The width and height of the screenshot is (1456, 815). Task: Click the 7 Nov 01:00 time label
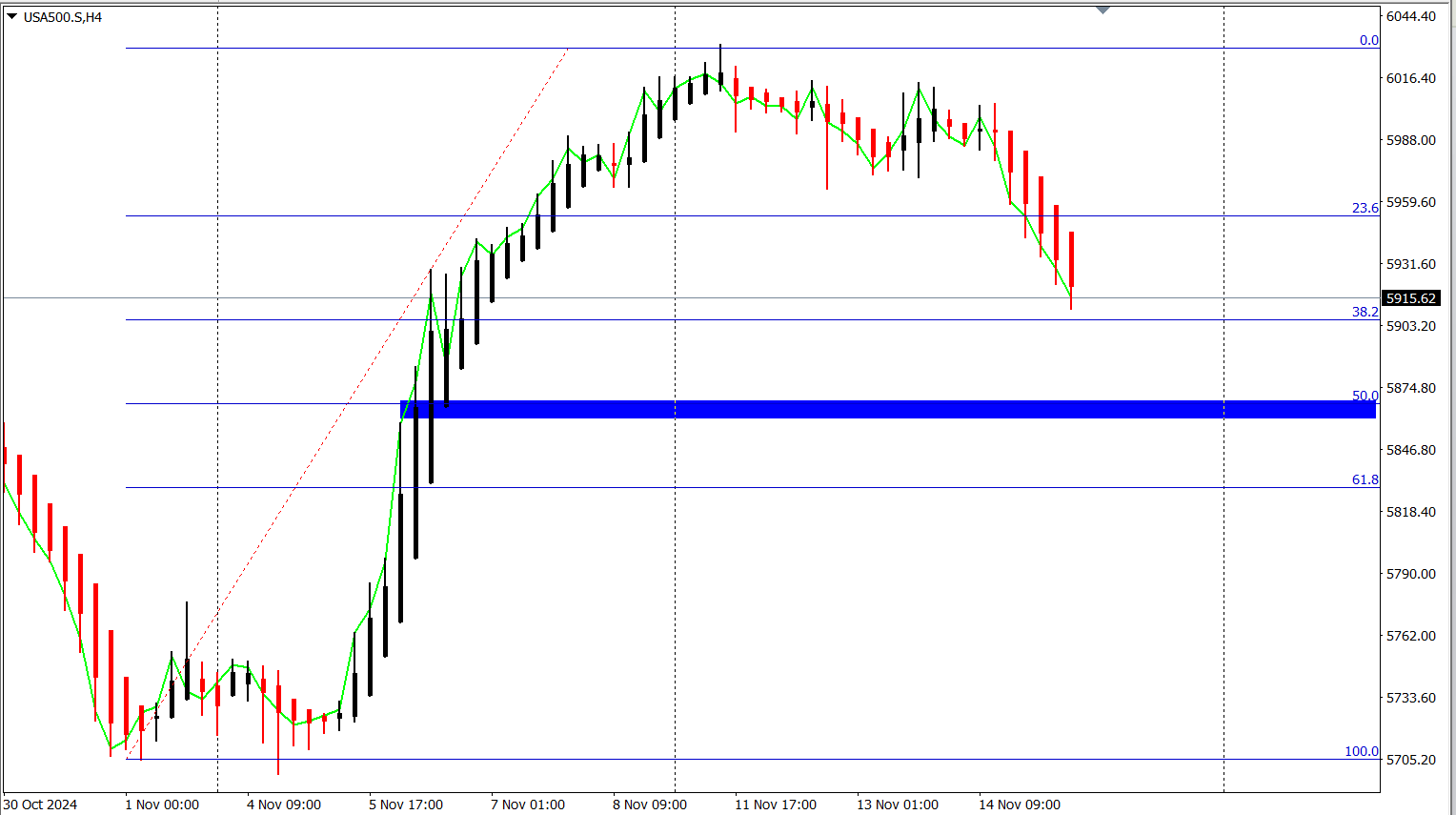(x=528, y=805)
